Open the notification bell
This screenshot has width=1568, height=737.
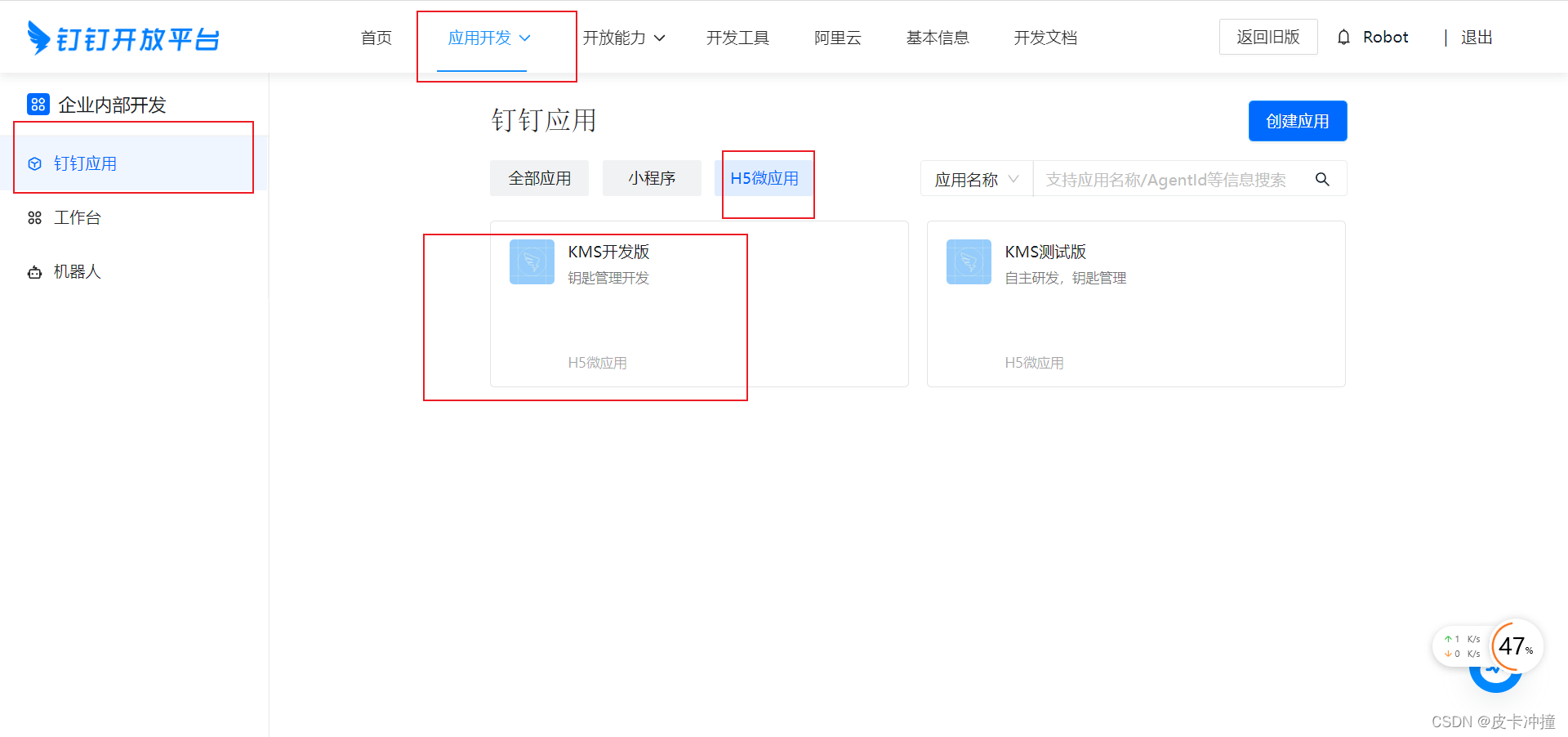coord(1343,37)
